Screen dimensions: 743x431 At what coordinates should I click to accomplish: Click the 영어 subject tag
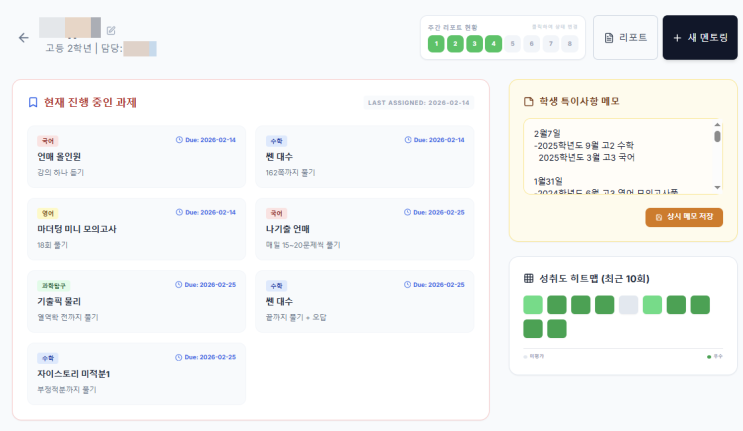coord(48,213)
